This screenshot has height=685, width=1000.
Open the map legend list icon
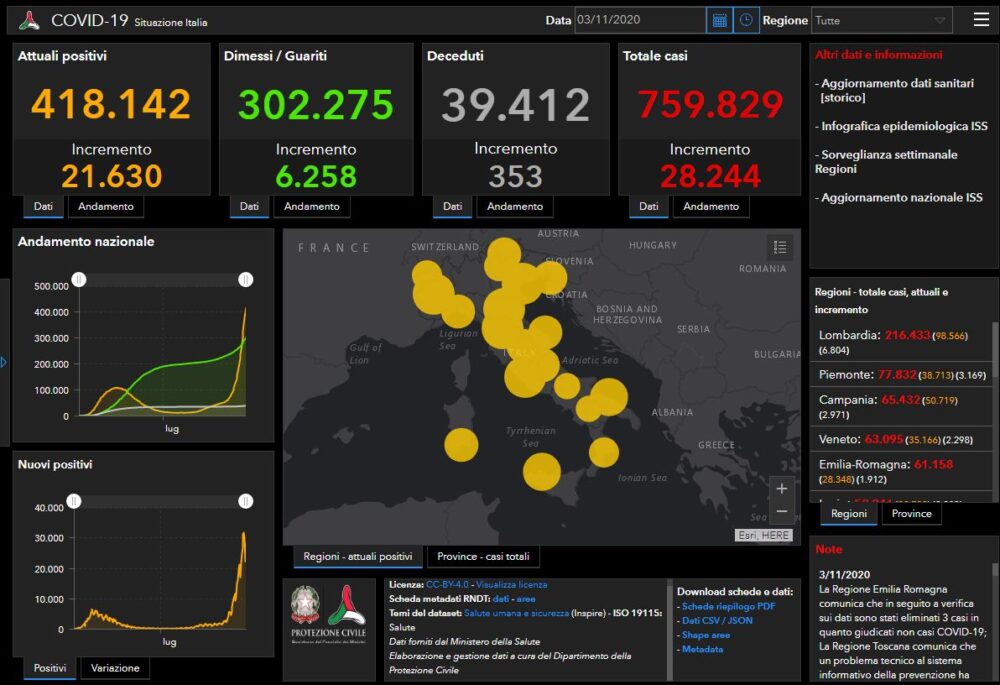click(x=780, y=247)
